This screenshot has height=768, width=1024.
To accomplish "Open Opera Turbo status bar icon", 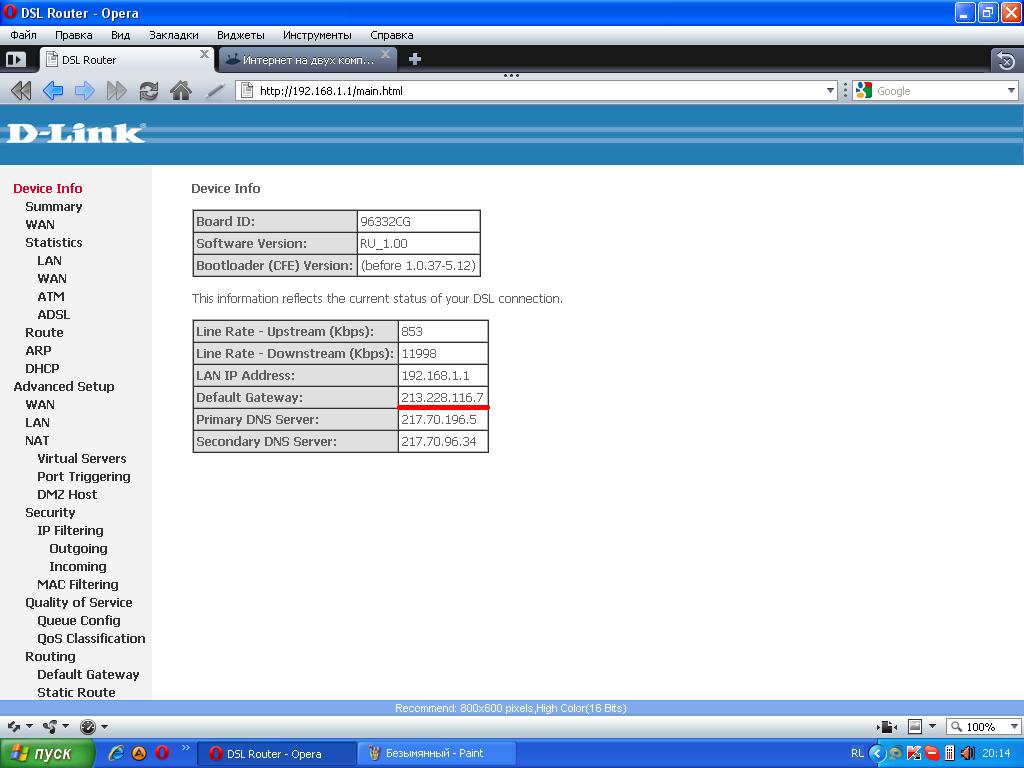I will coord(88,726).
